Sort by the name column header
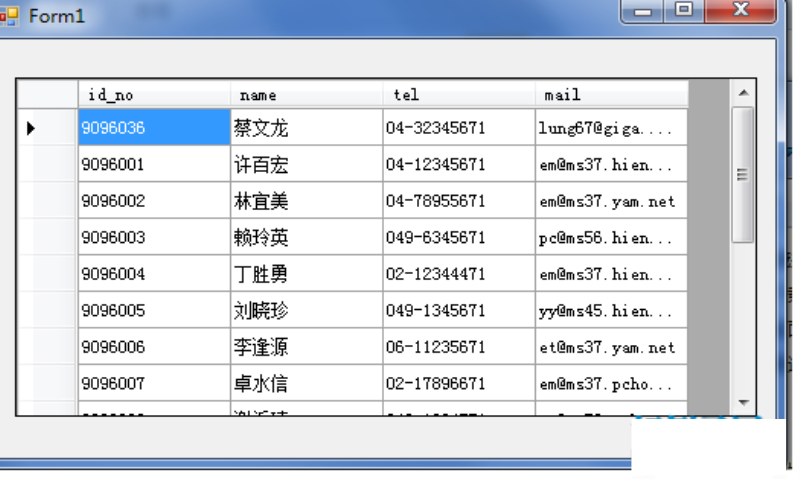This screenshot has width=800, height=481. 306,95
